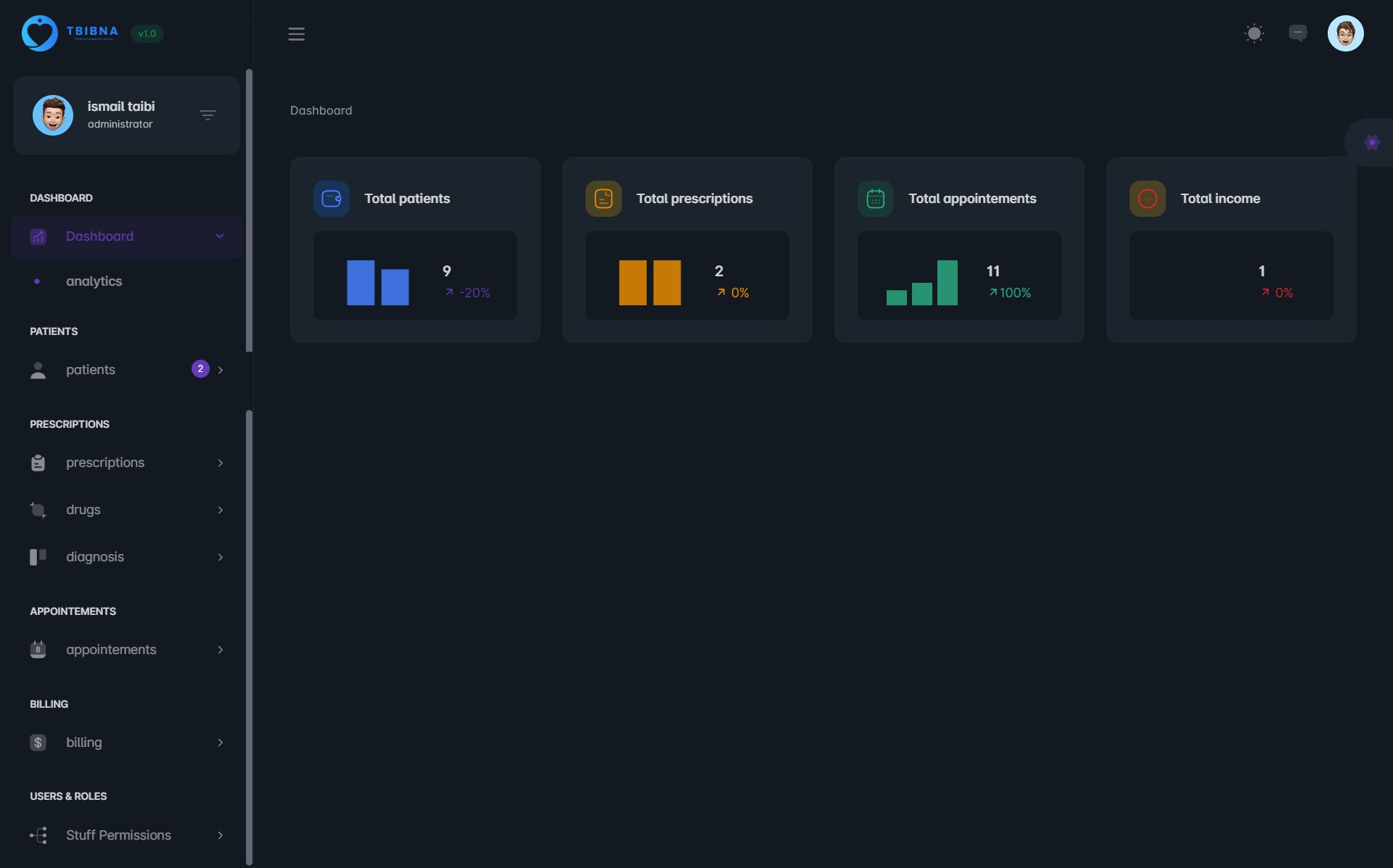1393x868 pixels.
Task: Click the Total appointements calendar icon
Action: (876, 199)
